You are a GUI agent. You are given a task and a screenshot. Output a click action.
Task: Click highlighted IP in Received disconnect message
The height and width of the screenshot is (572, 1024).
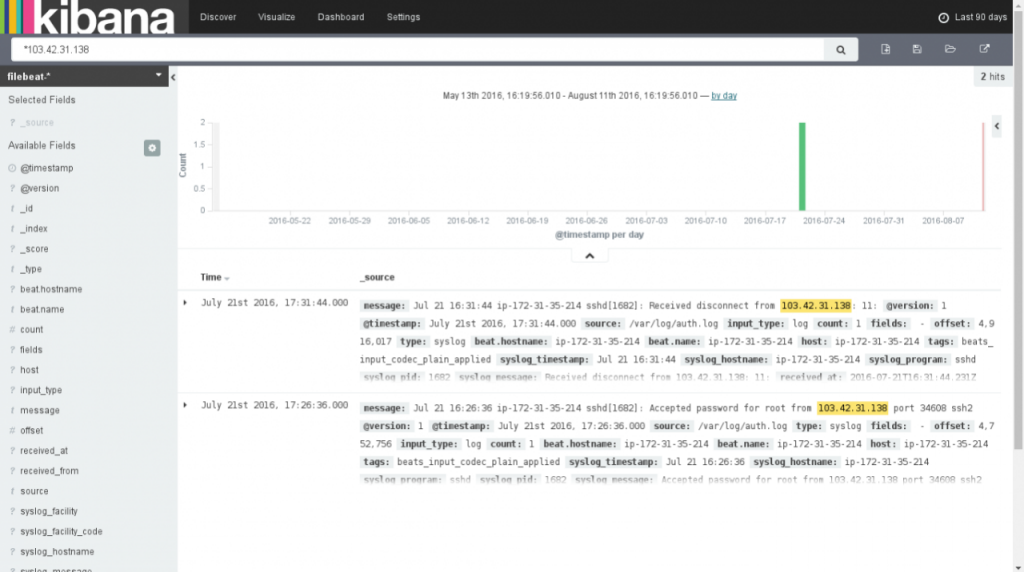point(816,306)
